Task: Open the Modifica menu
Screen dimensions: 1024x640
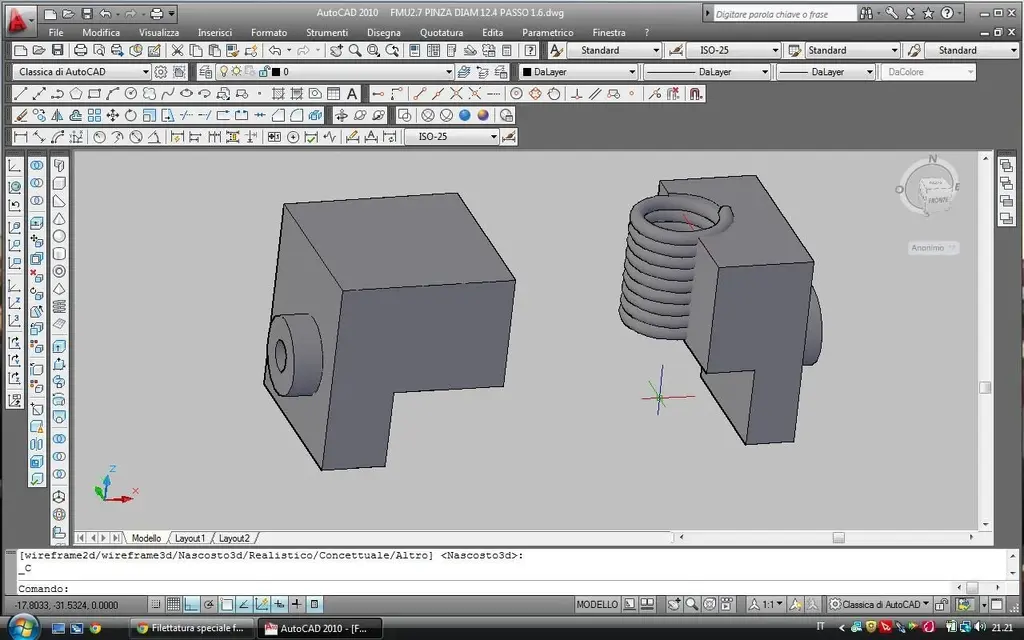Action: (101, 32)
